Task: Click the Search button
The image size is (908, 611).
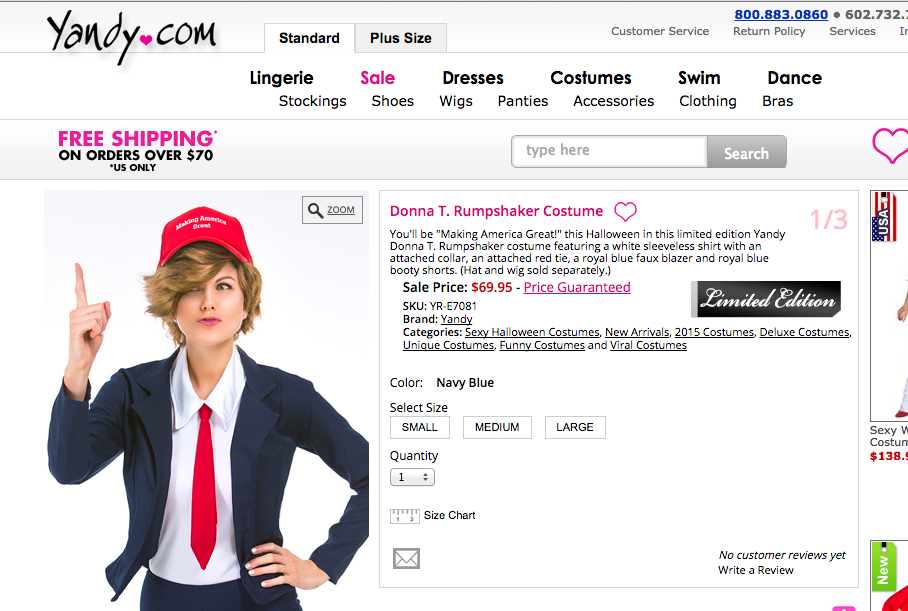Action: pos(746,152)
